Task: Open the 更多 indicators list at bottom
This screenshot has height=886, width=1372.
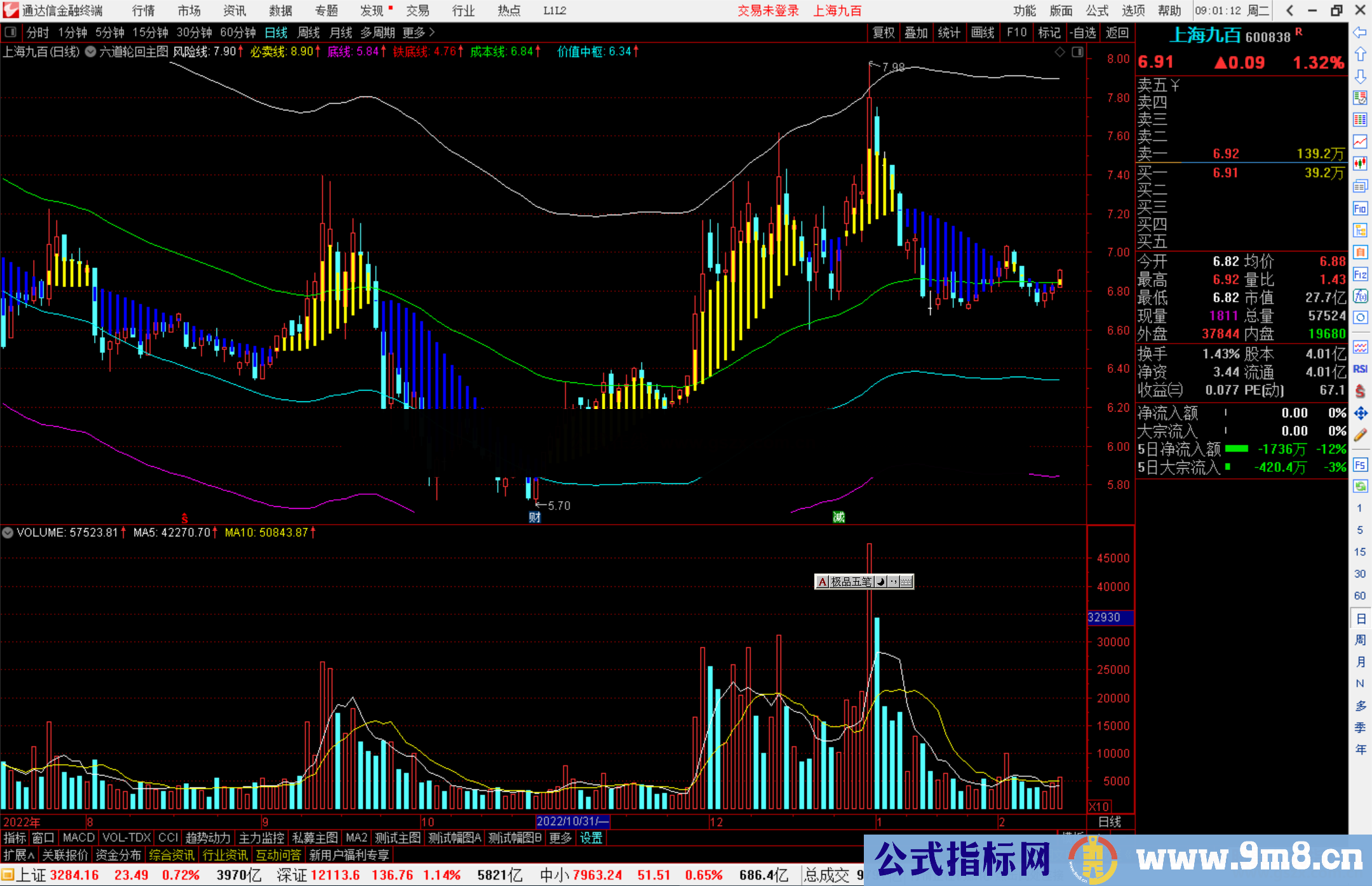Action: (560, 838)
